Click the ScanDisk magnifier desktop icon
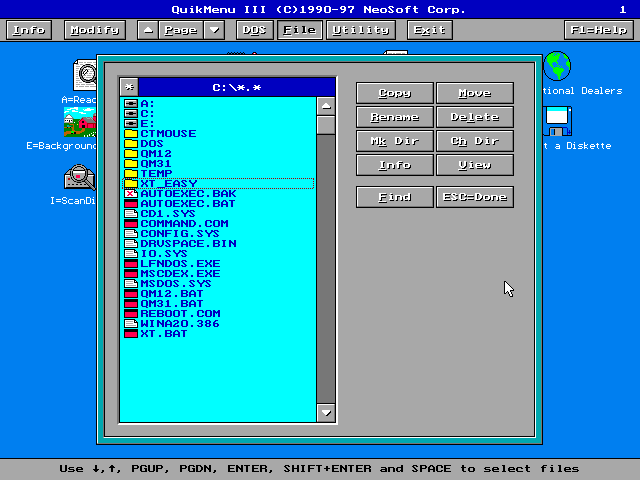 pos(80,177)
